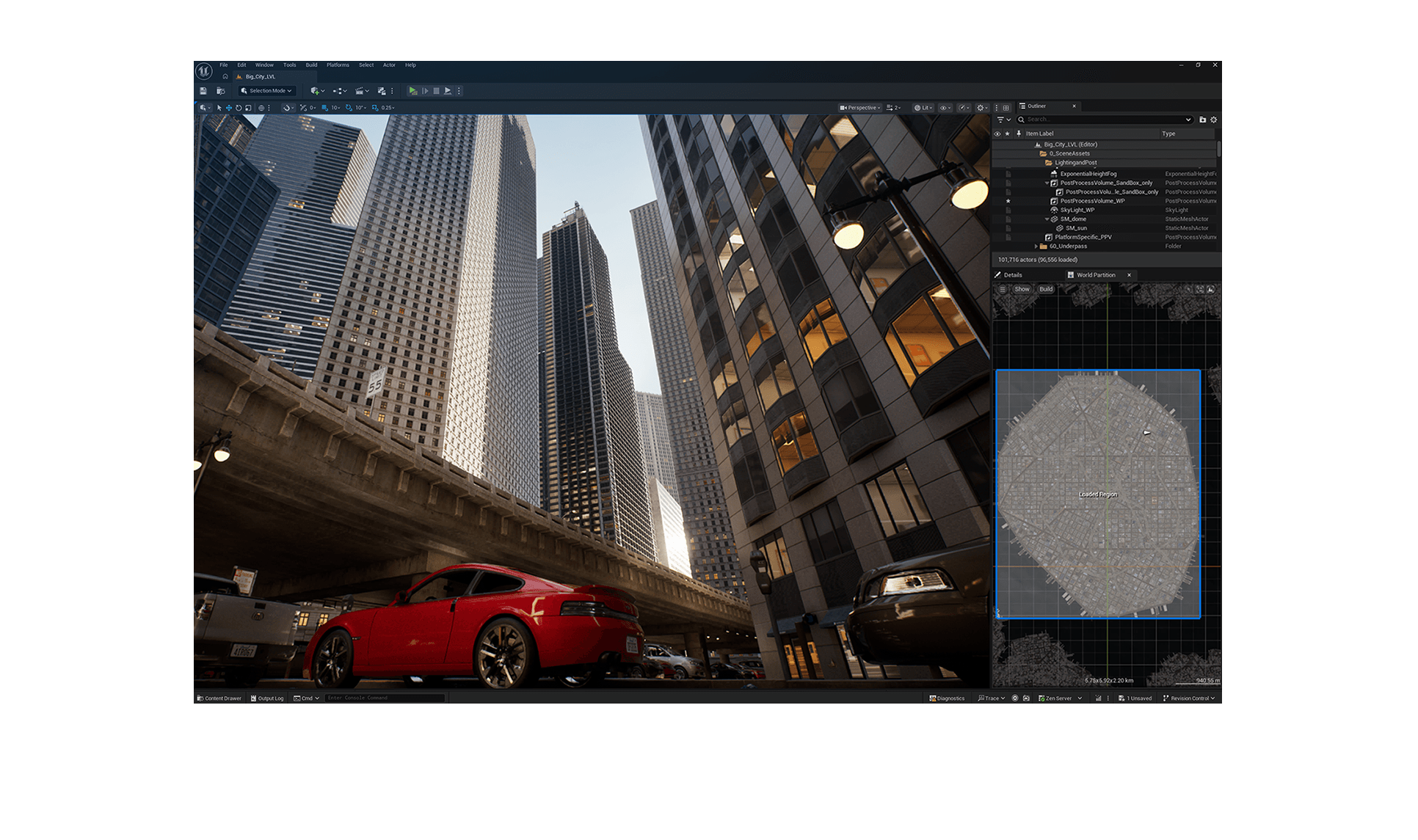
Task: Open the cinematics clapperboard dropdown
Action: [362, 91]
